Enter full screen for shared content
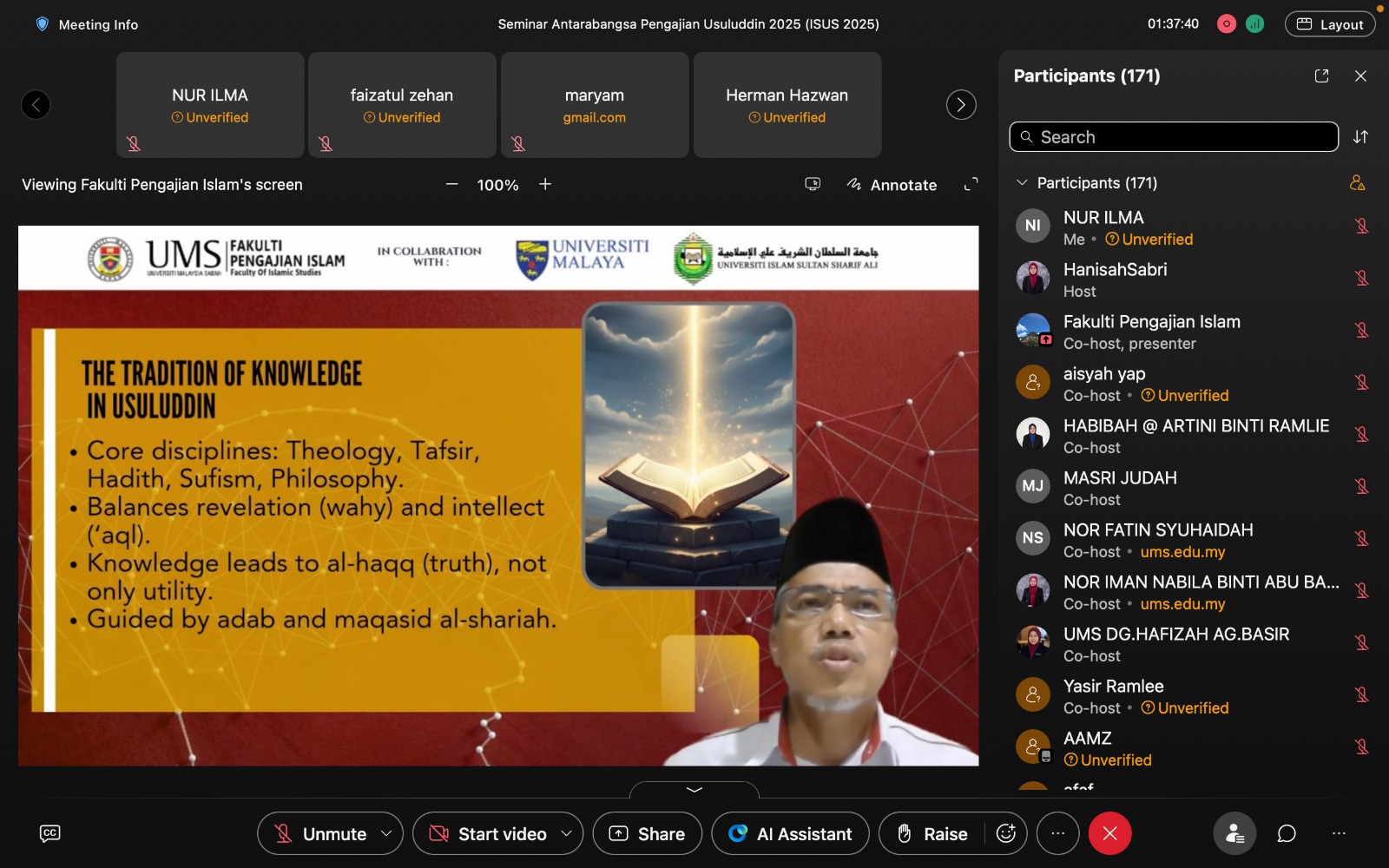This screenshot has height=868, width=1389. (x=971, y=184)
